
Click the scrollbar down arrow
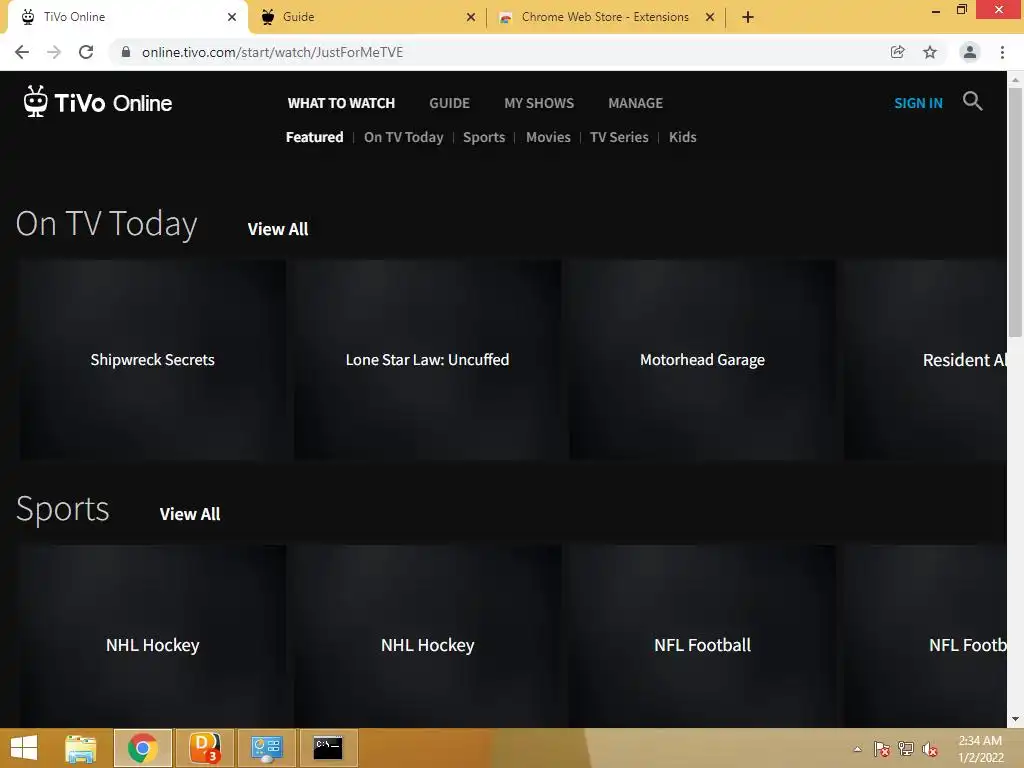point(1015,720)
